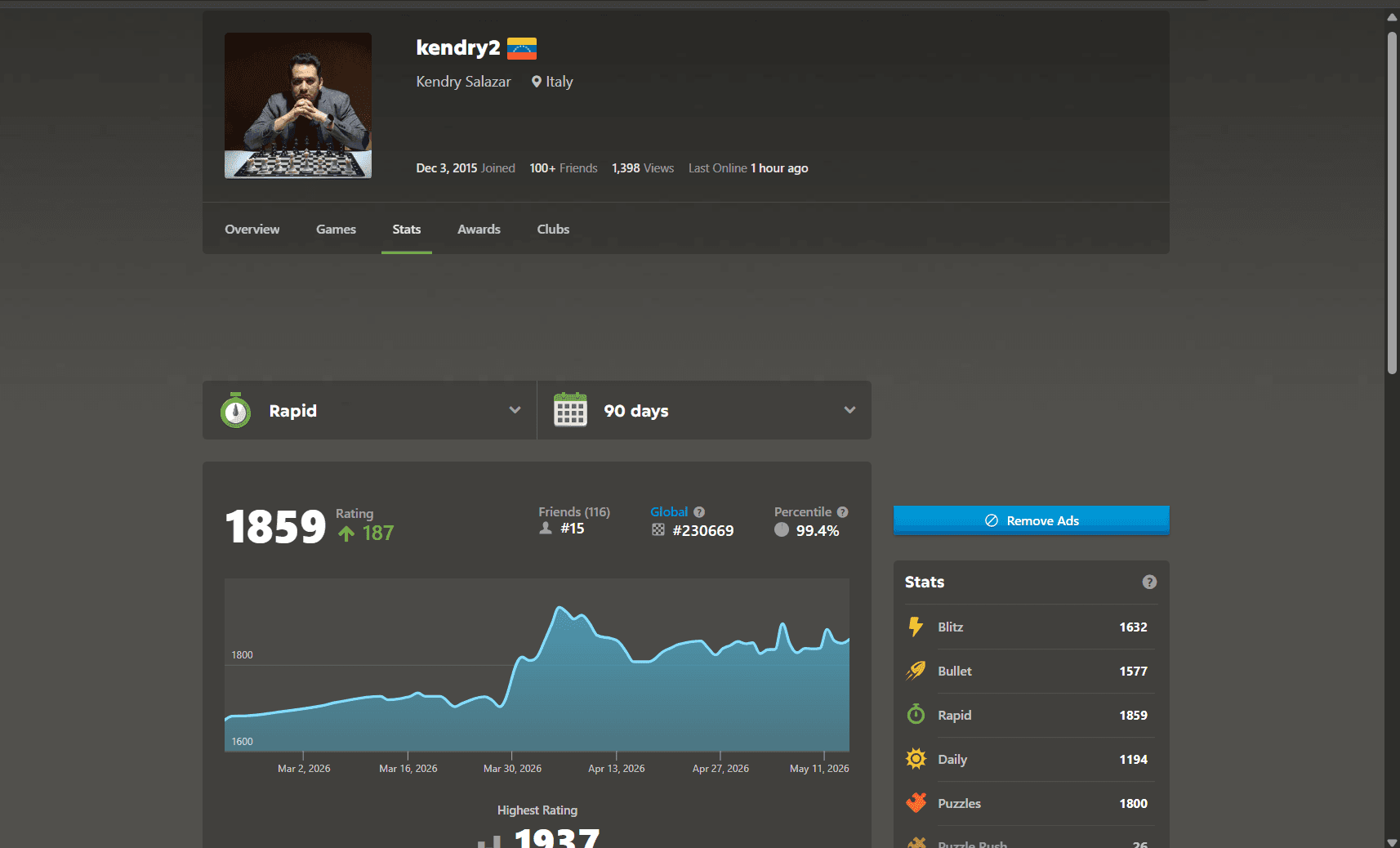Click the Rapid stopwatch icon in Stats panel
This screenshot has height=848, width=1400.
[x=916, y=715]
